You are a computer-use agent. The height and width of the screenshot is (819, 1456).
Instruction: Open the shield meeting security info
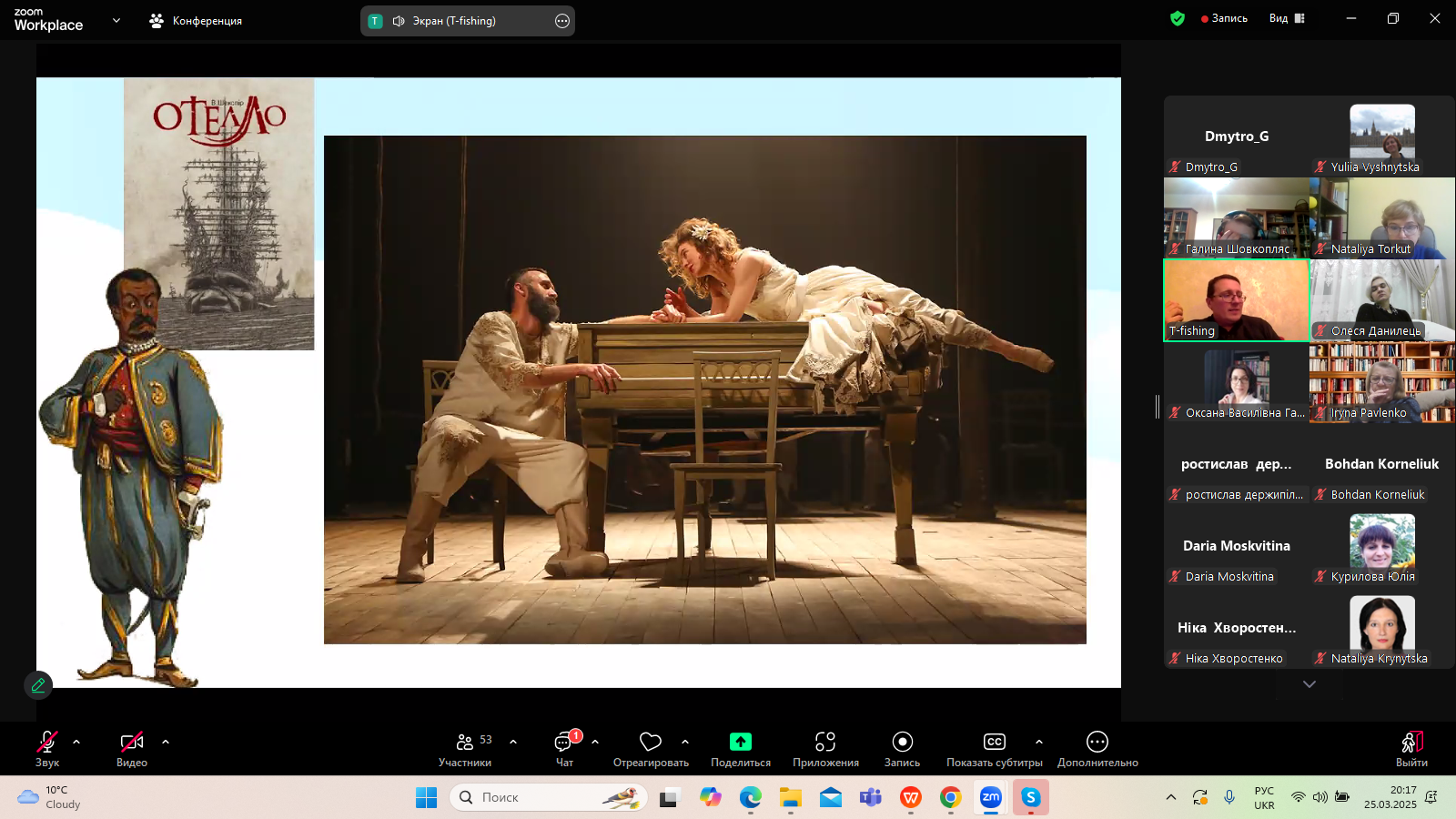tap(1178, 18)
